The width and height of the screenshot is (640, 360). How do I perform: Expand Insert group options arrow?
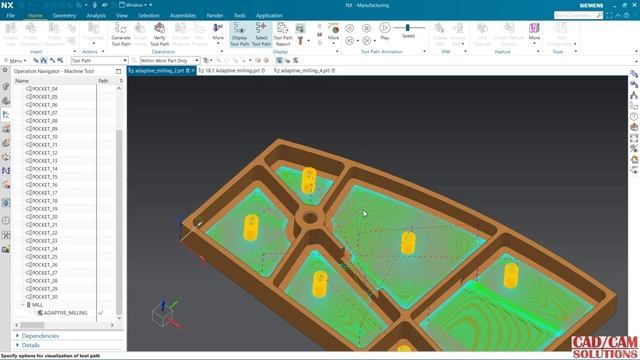pos(75,52)
